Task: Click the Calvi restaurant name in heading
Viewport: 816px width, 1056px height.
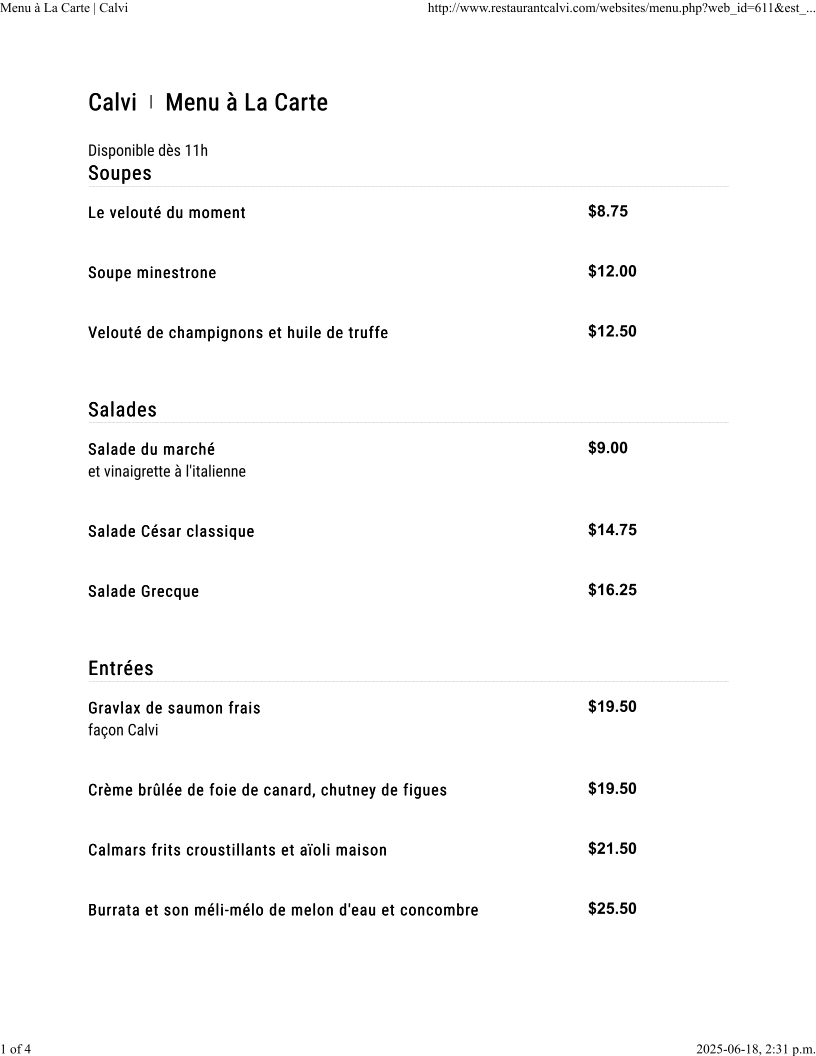Action: click(x=112, y=102)
